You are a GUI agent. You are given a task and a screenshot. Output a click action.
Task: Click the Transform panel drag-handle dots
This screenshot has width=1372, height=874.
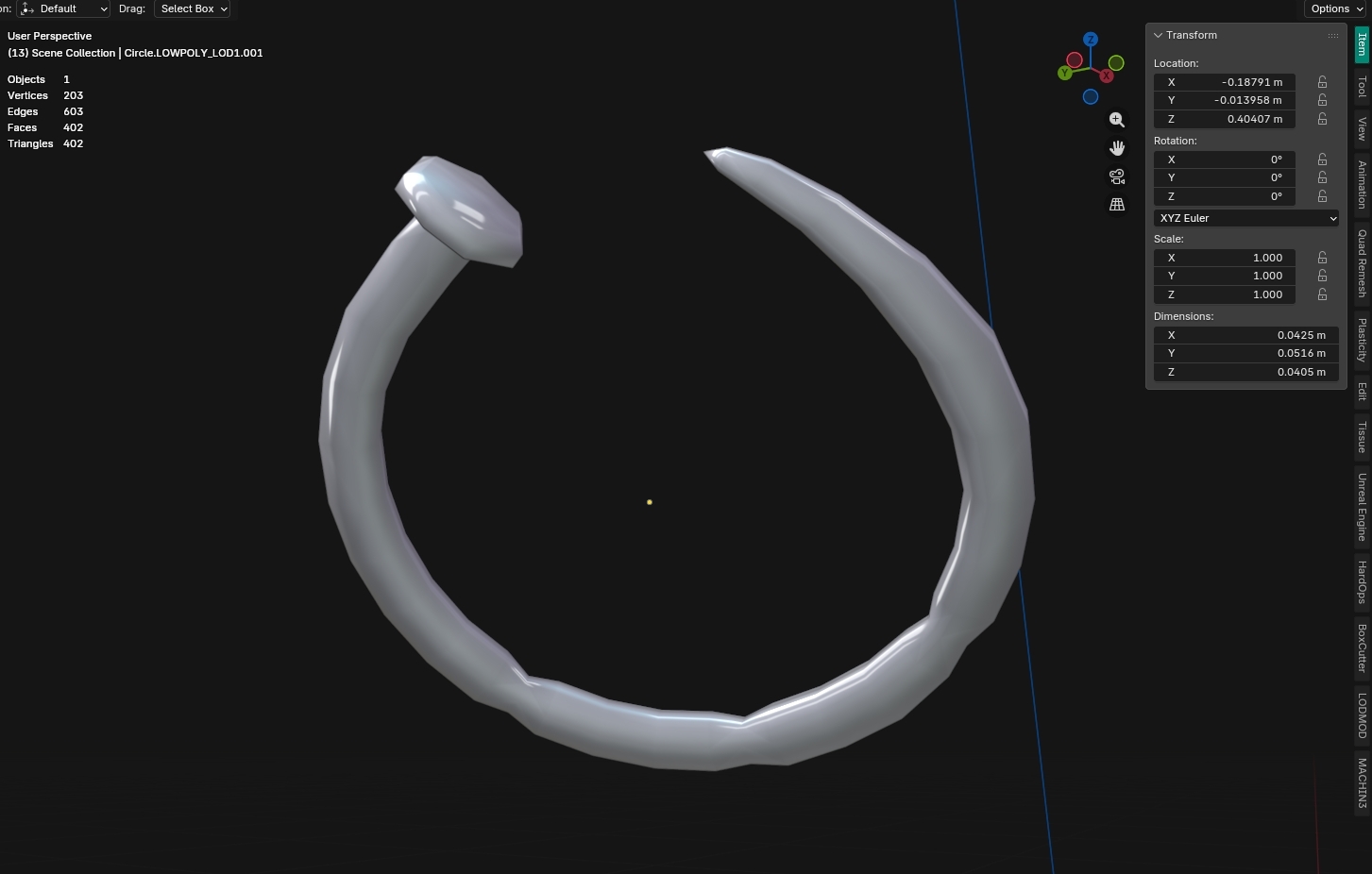1332,36
